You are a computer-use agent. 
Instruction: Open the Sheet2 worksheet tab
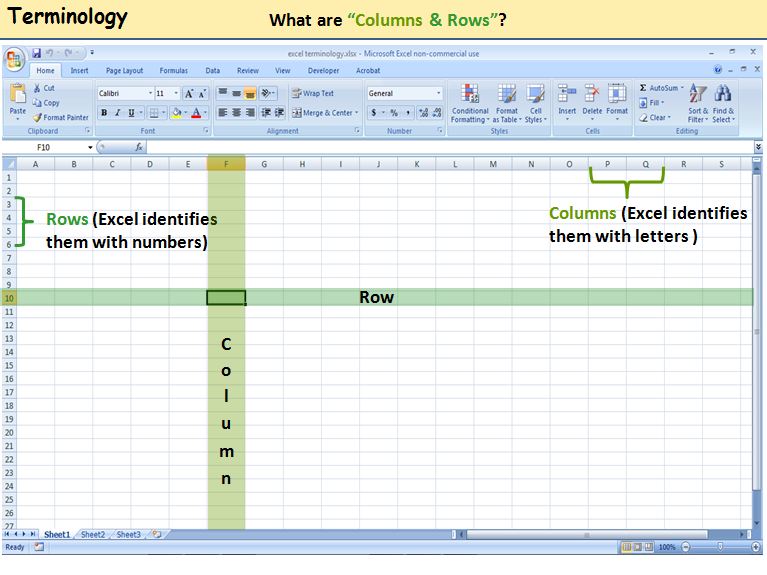tap(93, 535)
